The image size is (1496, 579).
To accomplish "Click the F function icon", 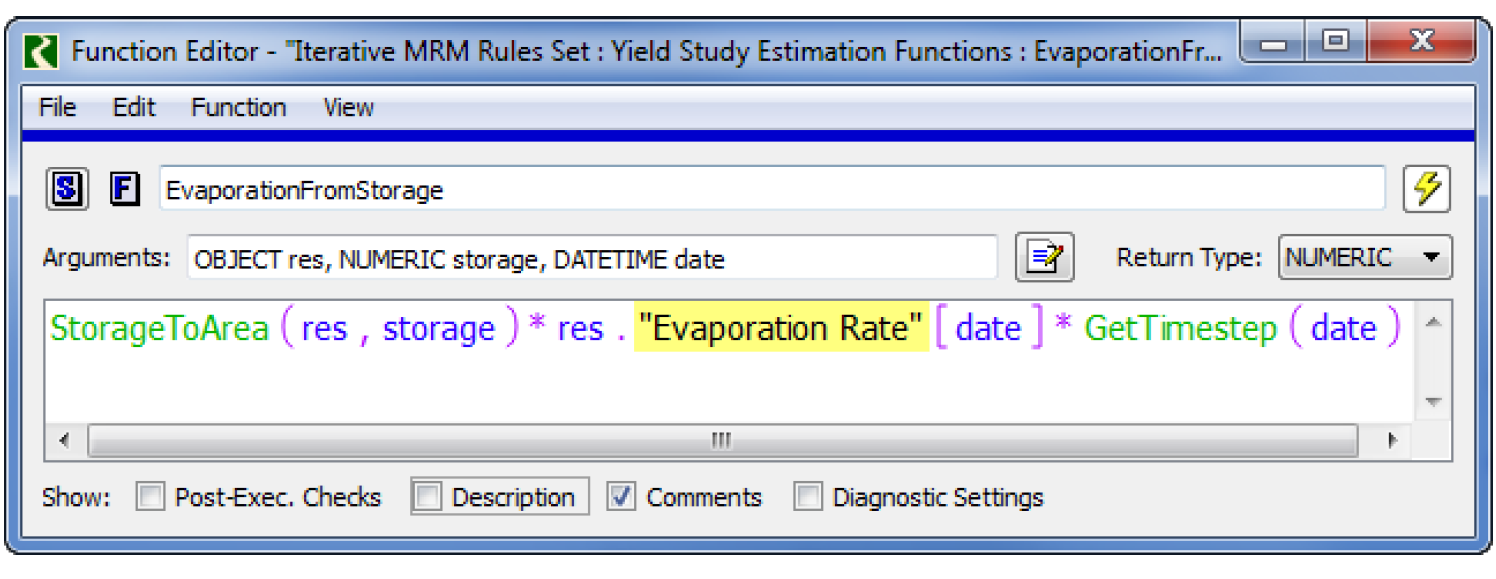I will (x=124, y=189).
